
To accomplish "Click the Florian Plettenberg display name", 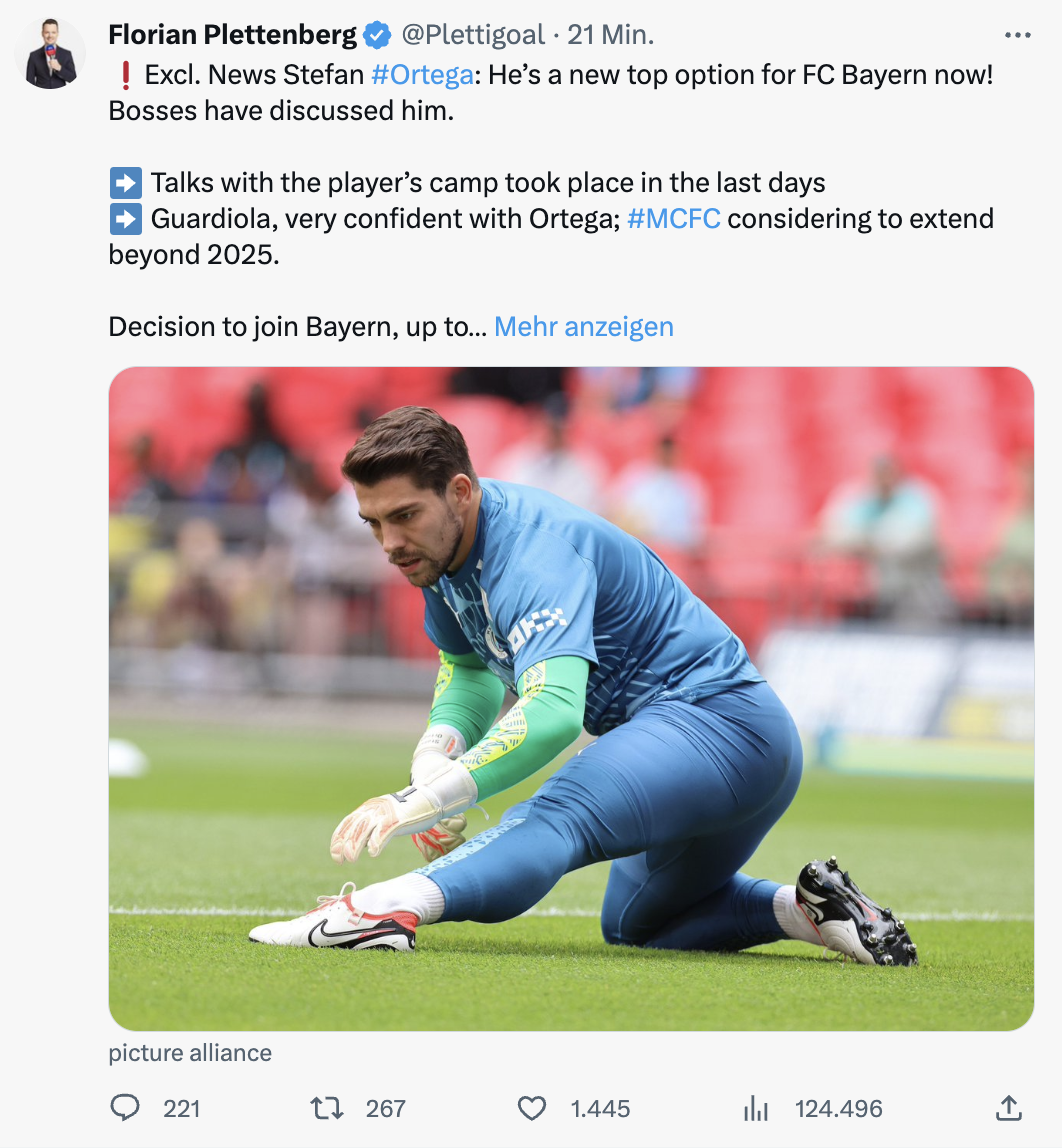I will 232,36.
